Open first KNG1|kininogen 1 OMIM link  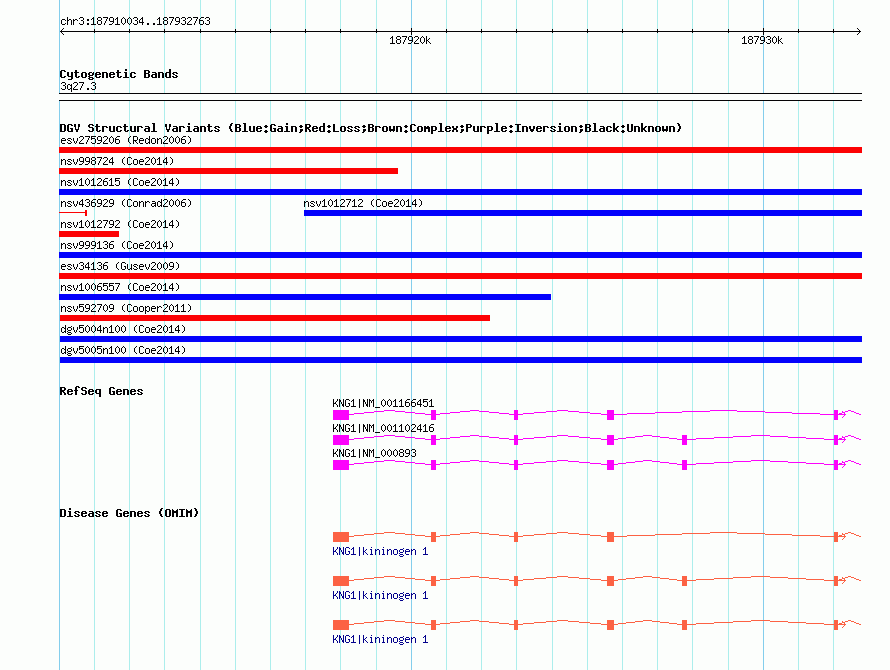(x=380, y=551)
